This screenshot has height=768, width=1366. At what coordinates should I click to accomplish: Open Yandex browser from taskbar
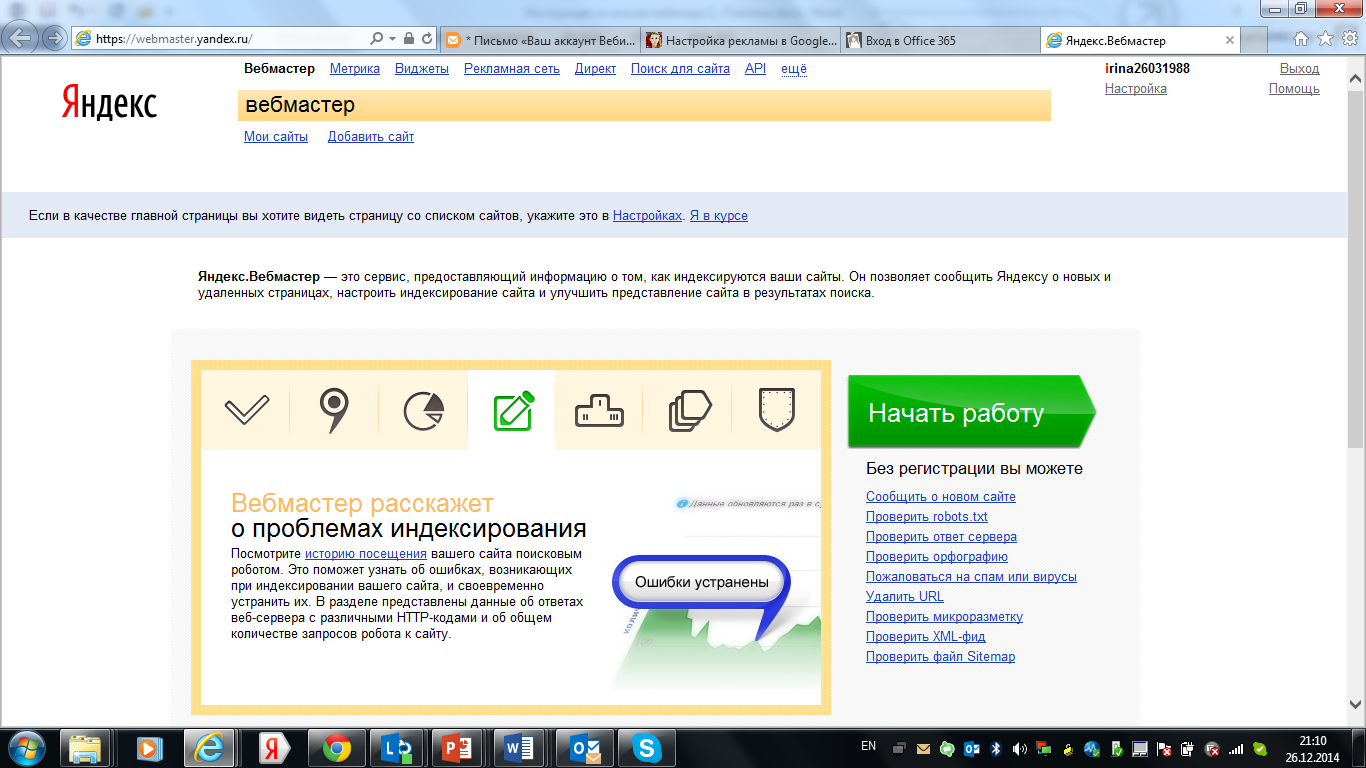pos(272,747)
